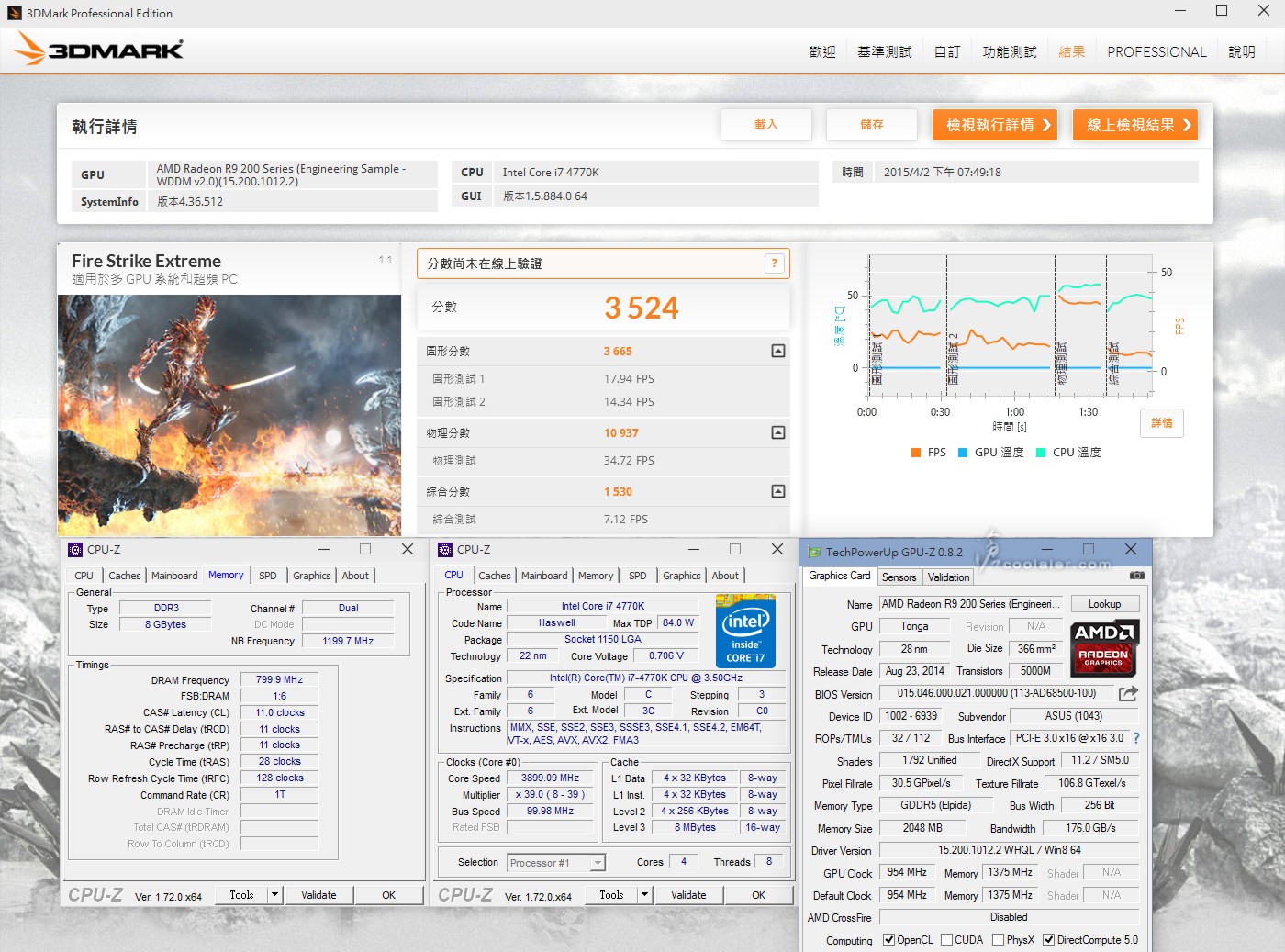Click the 詳情 details button near chart
The height and width of the screenshot is (952, 1285).
point(1162,423)
